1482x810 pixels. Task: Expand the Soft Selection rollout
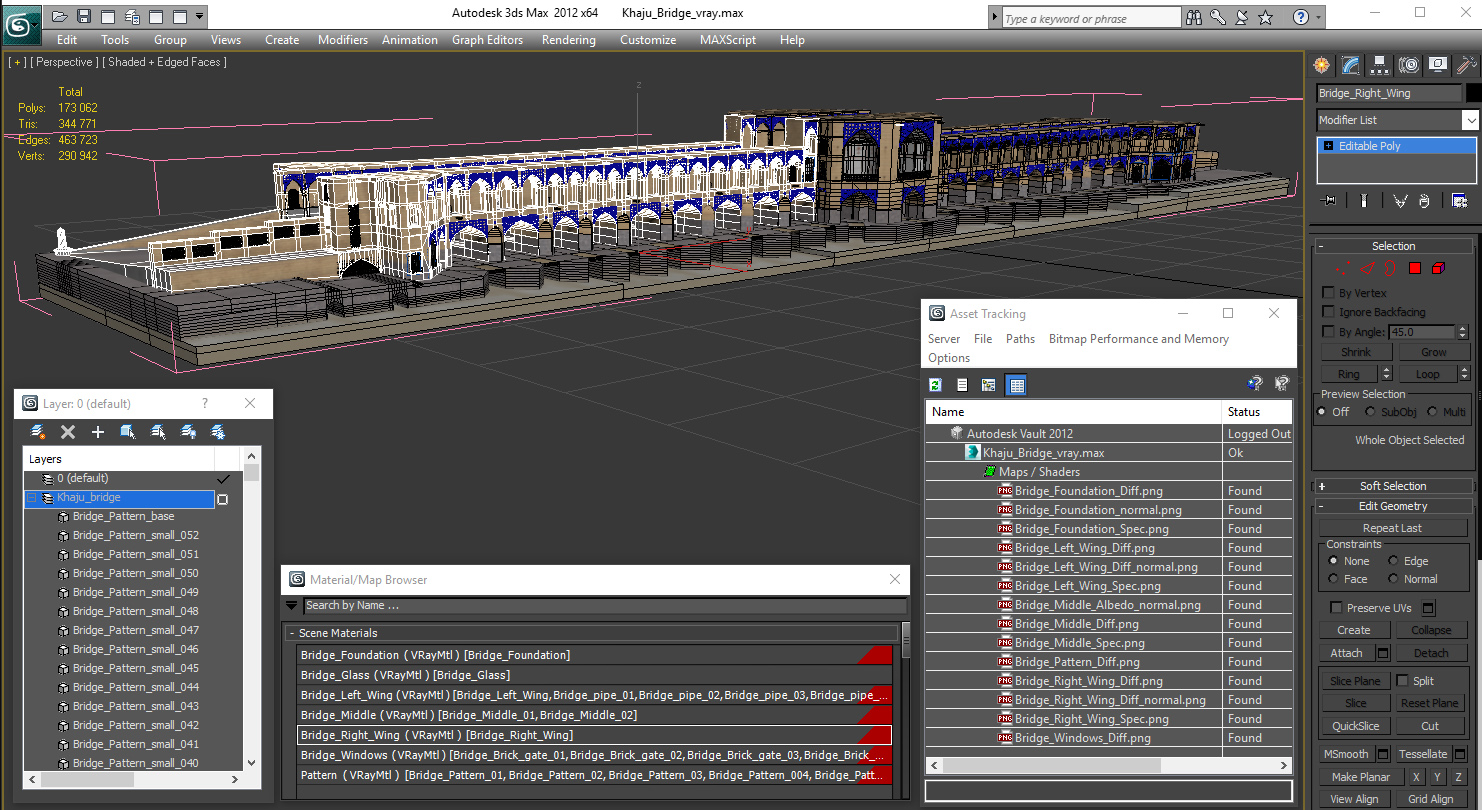1394,486
